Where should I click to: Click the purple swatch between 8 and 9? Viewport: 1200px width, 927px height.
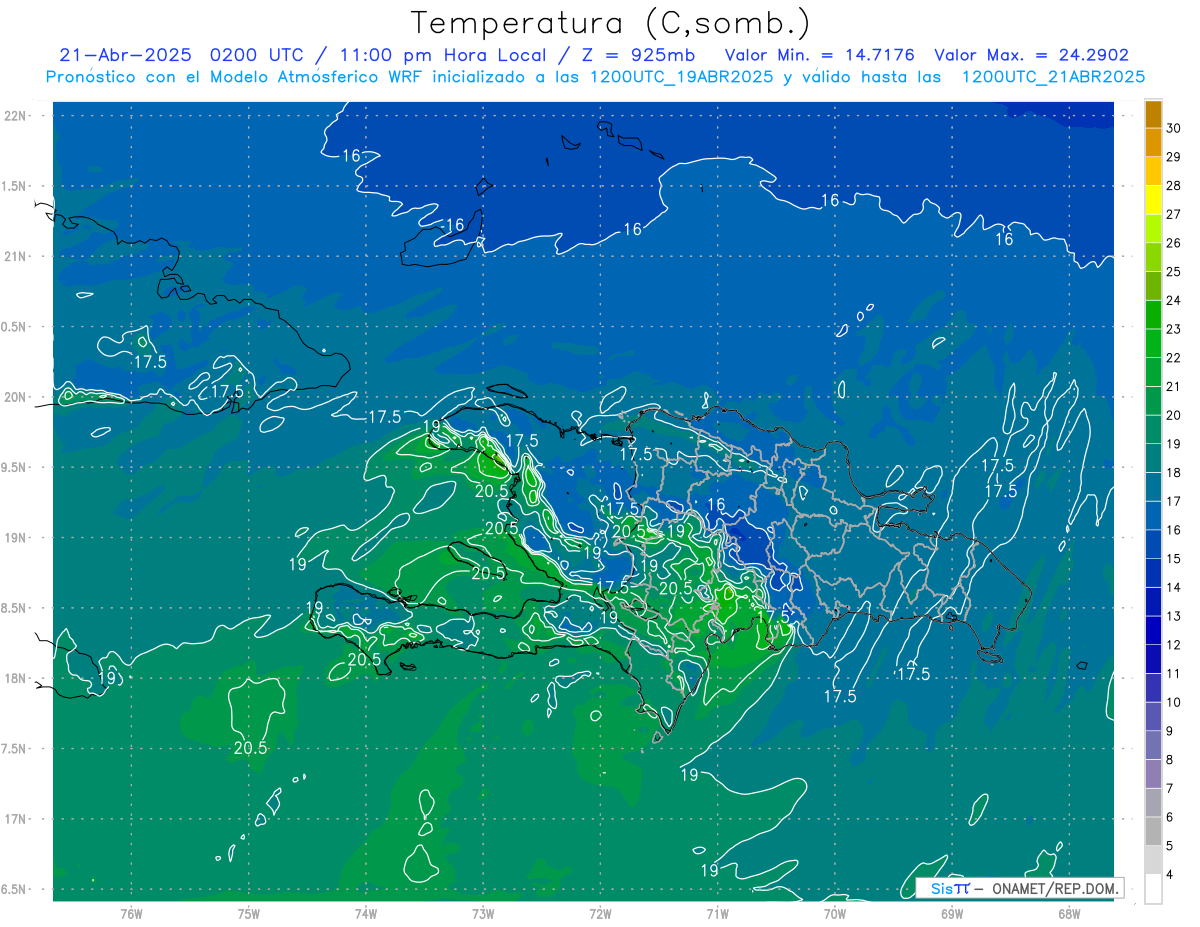1153,745
